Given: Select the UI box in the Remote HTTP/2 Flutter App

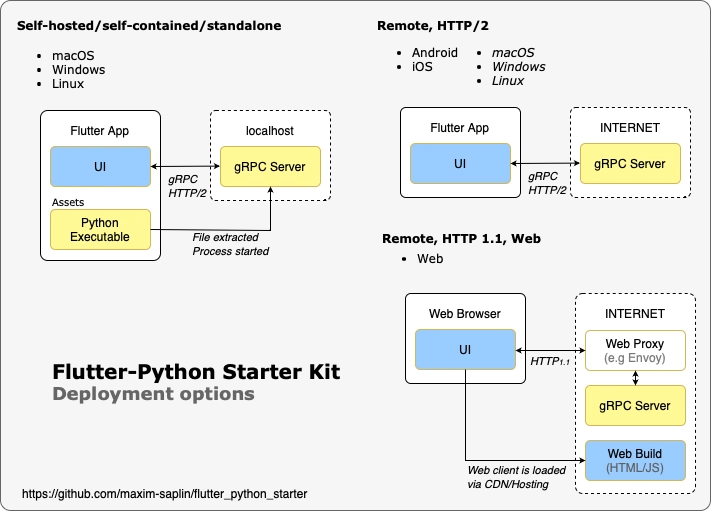Looking at the screenshot, I should [x=460, y=164].
